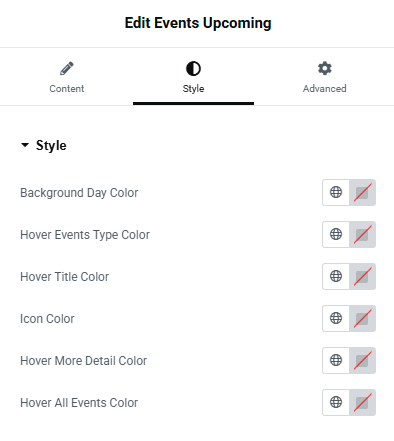This screenshot has height=441, width=394.
Task: Collapse the Style section arrow
Action: pos(25,145)
